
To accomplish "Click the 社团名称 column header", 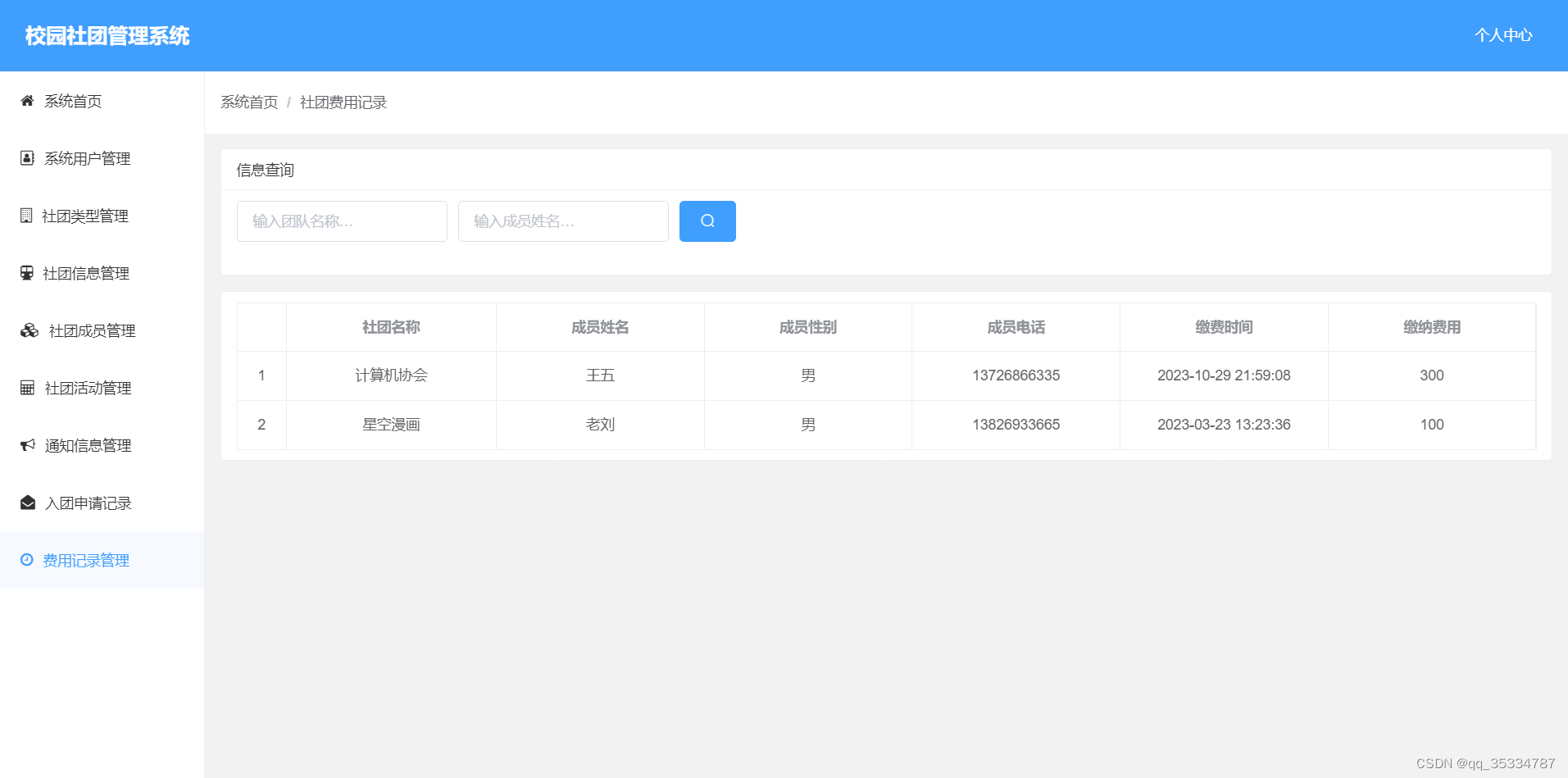I will tap(391, 327).
